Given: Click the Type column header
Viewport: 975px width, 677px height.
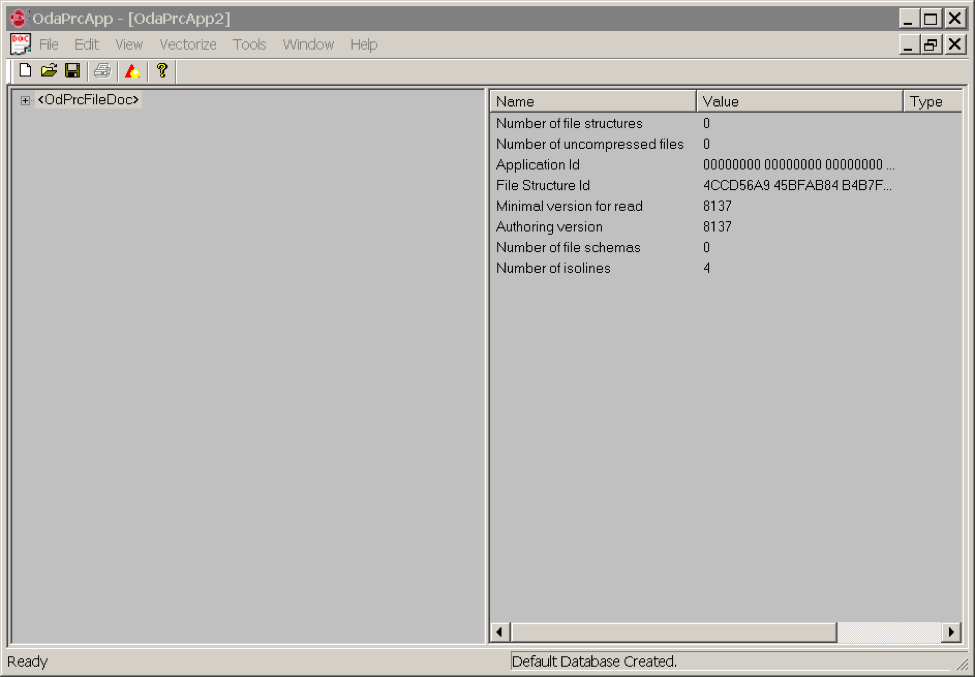Looking at the screenshot, I should [x=933, y=101].
